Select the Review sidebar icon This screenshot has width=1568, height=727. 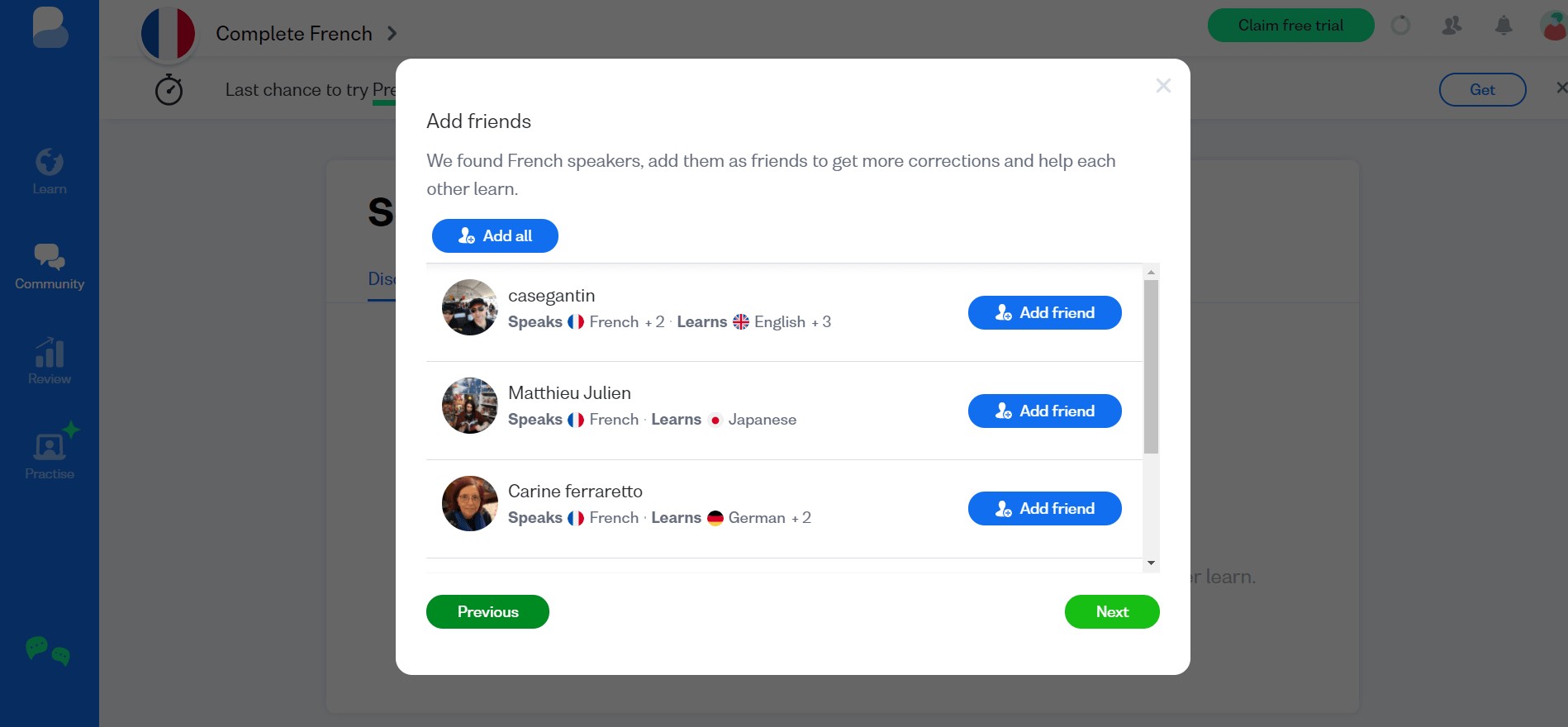50,361
